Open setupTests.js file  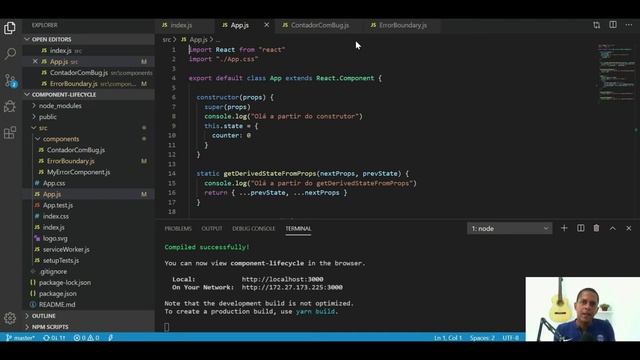pos(89,260)
